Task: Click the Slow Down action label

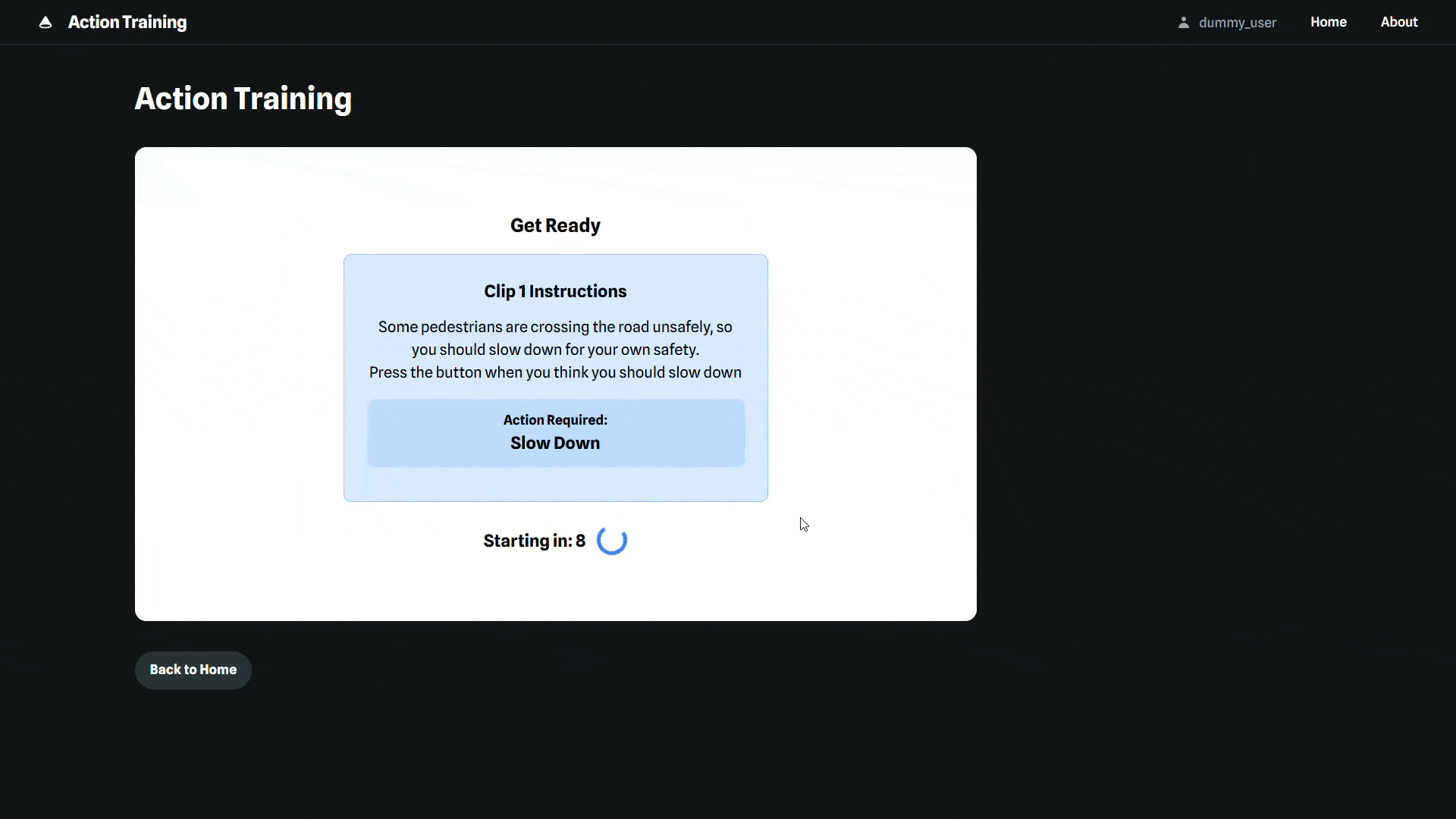Action: coord(555,443)
